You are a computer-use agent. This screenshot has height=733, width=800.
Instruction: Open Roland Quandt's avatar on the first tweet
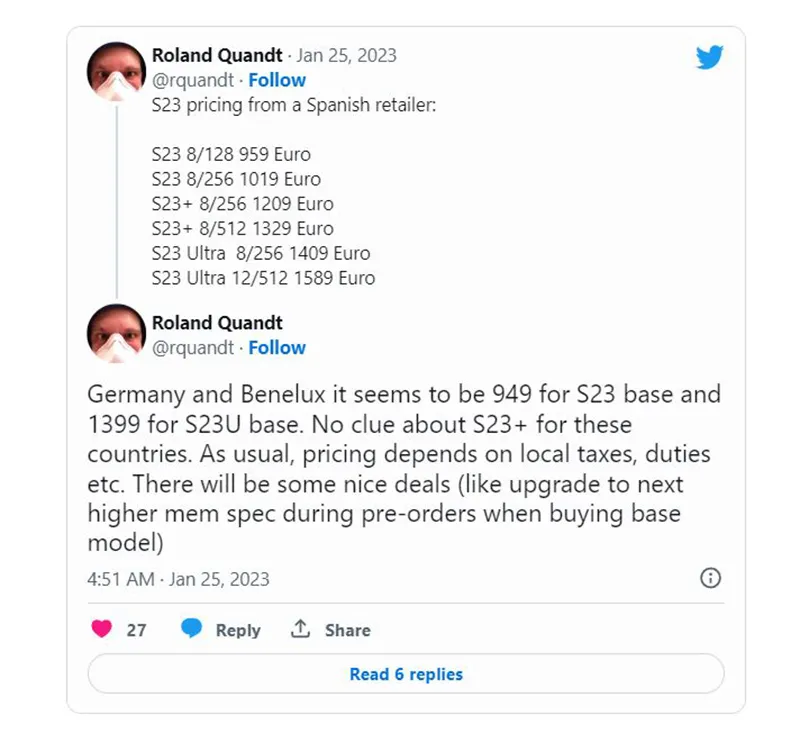point(117,72)
